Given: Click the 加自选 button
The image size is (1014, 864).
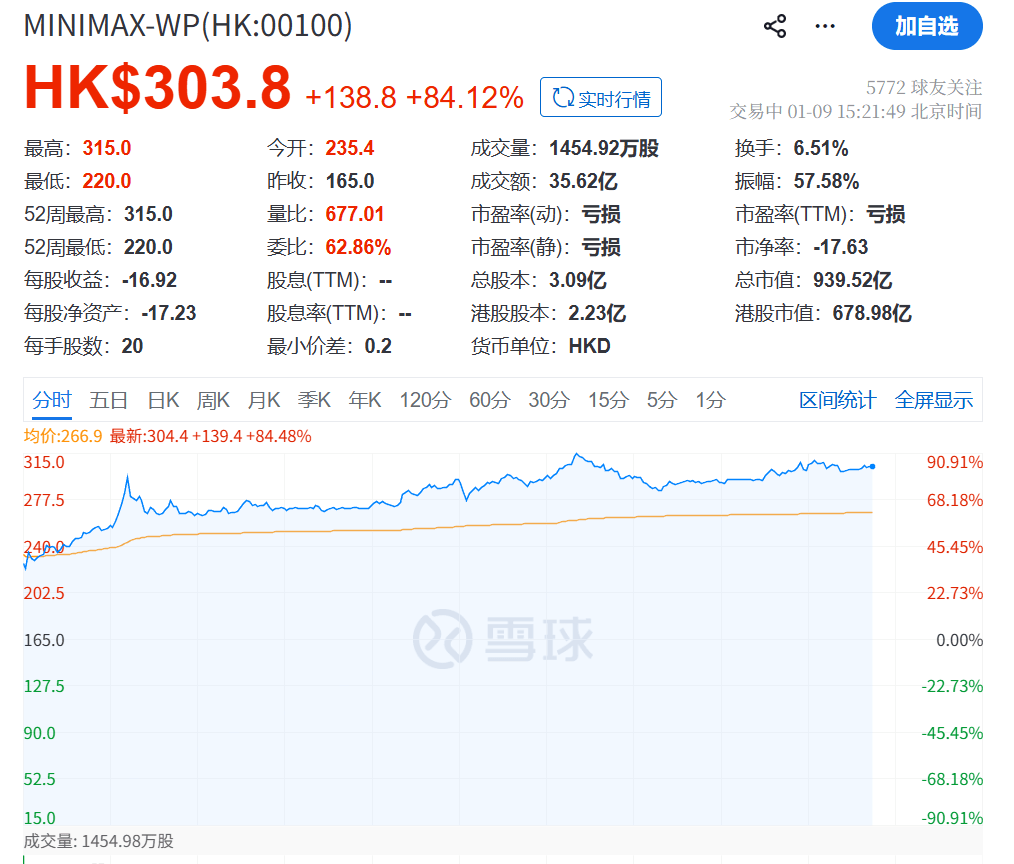Looking at the screenshot, I should pos(926,26).
